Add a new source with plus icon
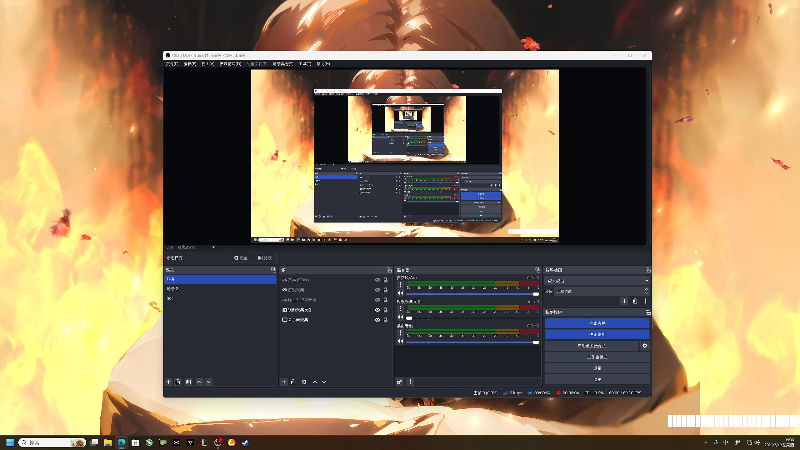The width and height of the screenshot is (800, 450). [284, 382]
